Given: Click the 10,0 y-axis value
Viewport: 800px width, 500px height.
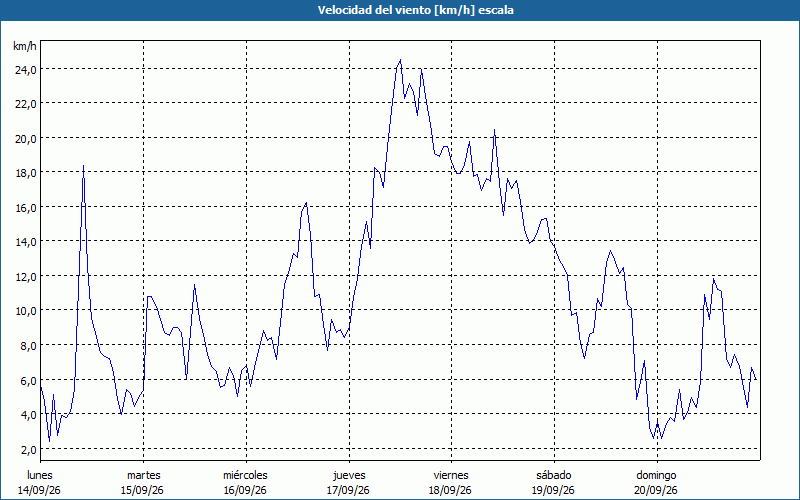Looking at the screenshot, I should [25, 311].
